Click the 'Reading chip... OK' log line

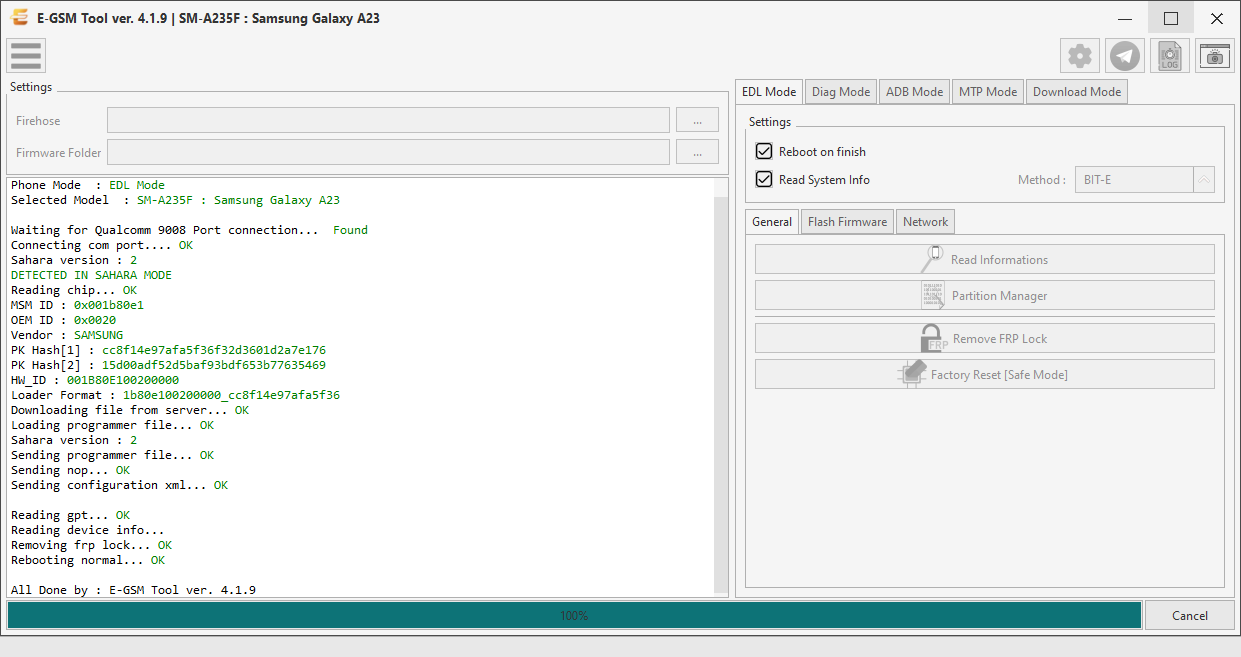pyautogui.click(x=74, y=290)
